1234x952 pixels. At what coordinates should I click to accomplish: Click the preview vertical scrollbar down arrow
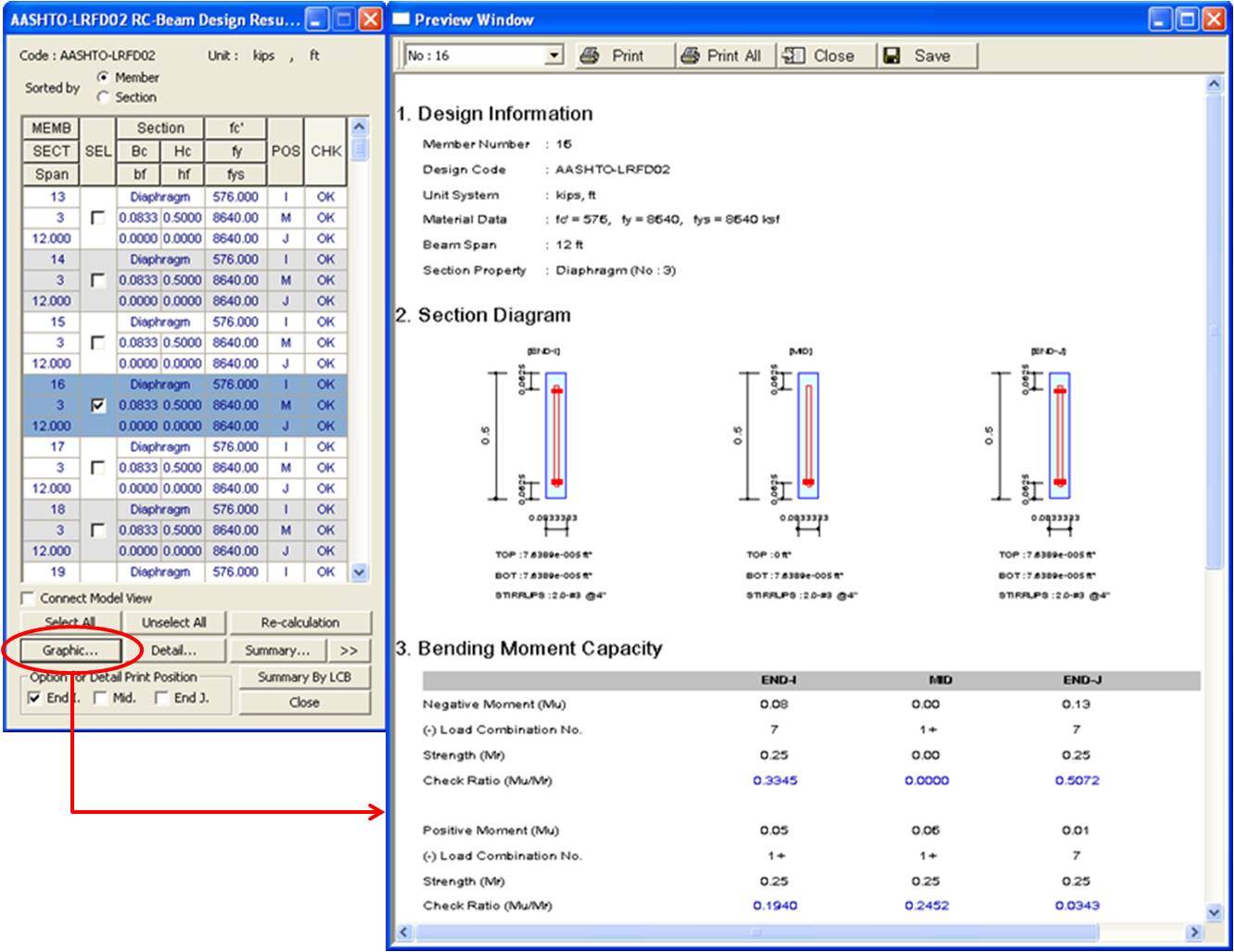click(1214, 913)
